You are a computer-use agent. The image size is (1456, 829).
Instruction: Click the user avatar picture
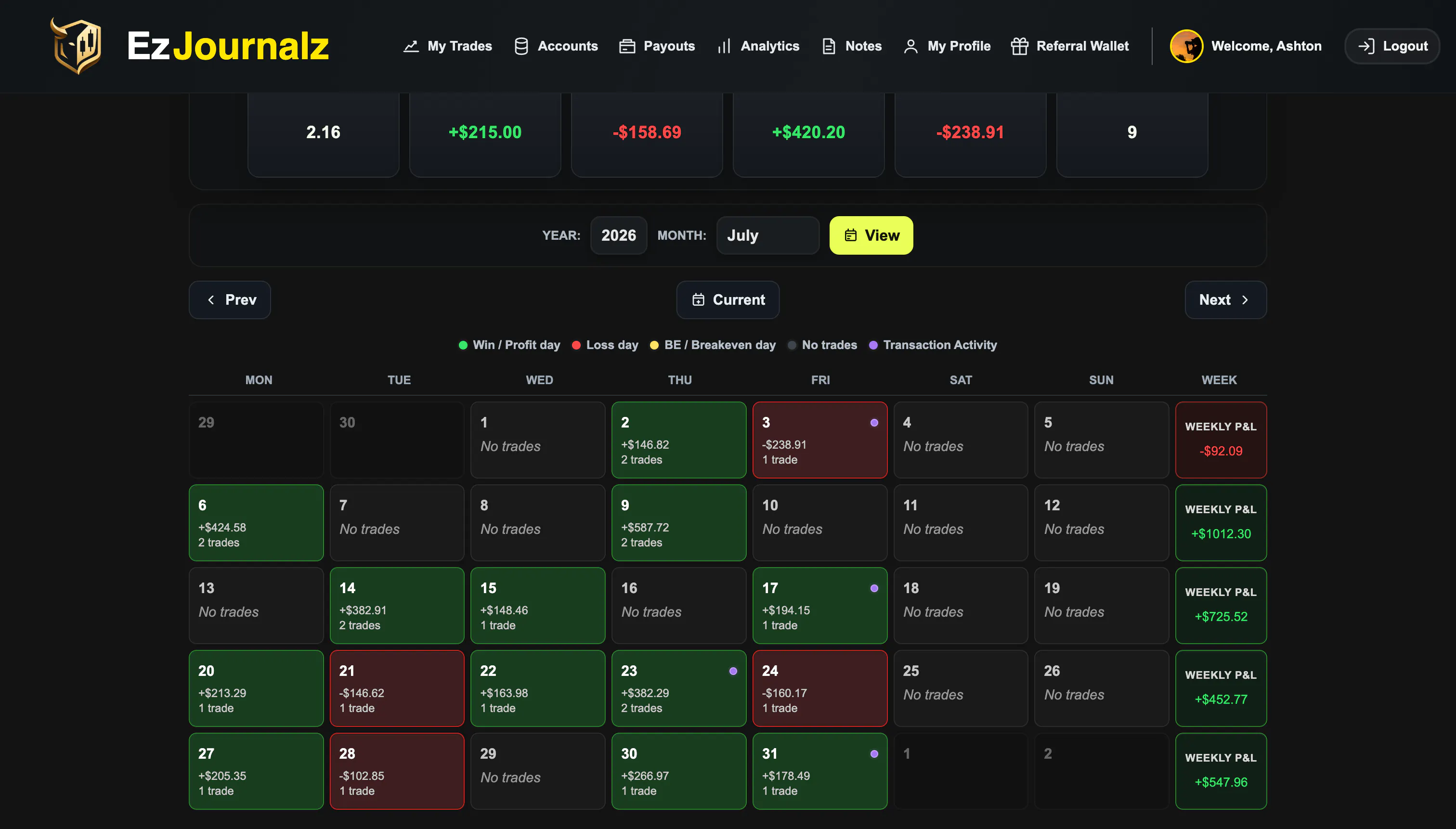[1187, 46]
